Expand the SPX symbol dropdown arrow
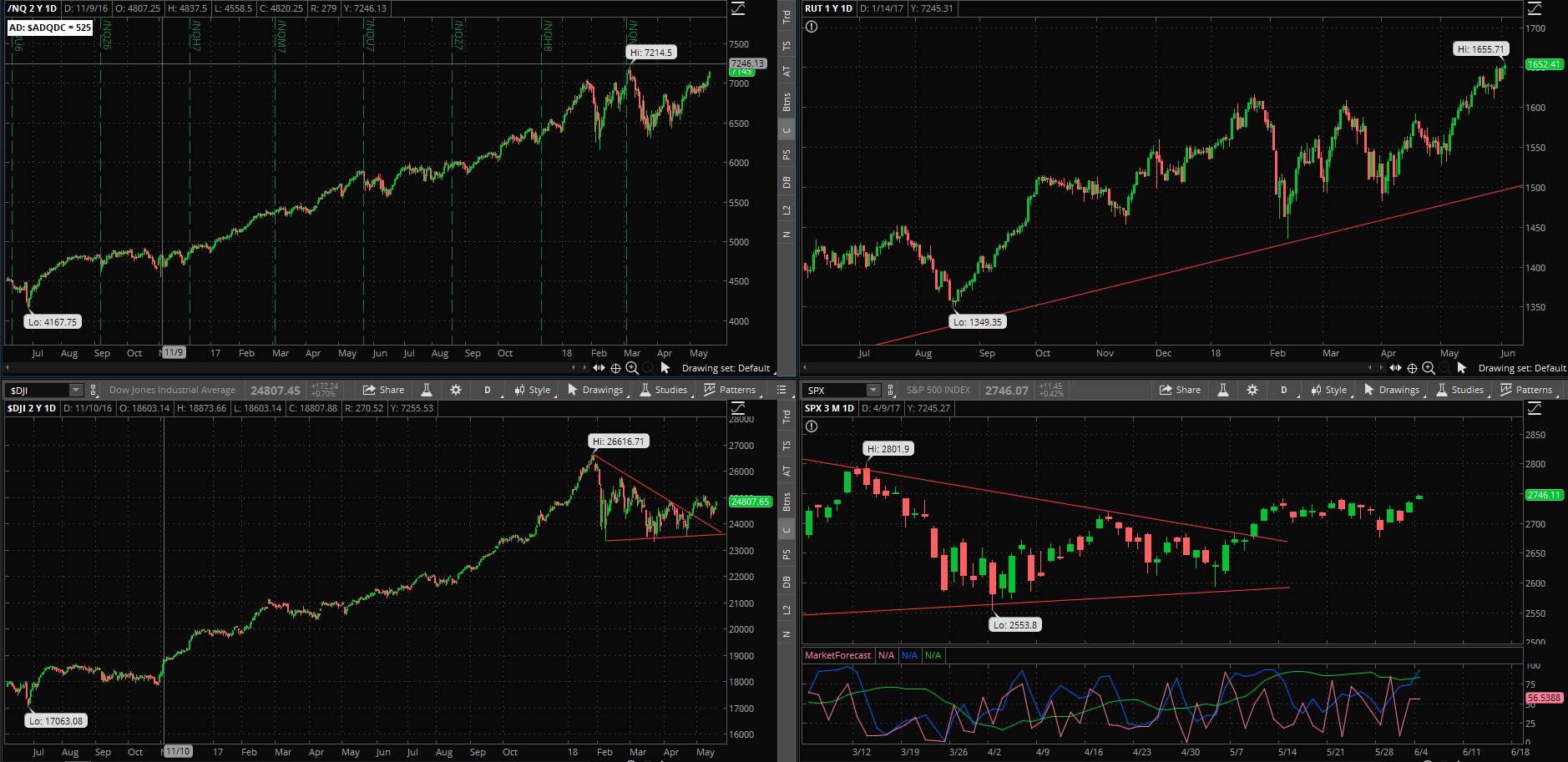 (873, 390)
